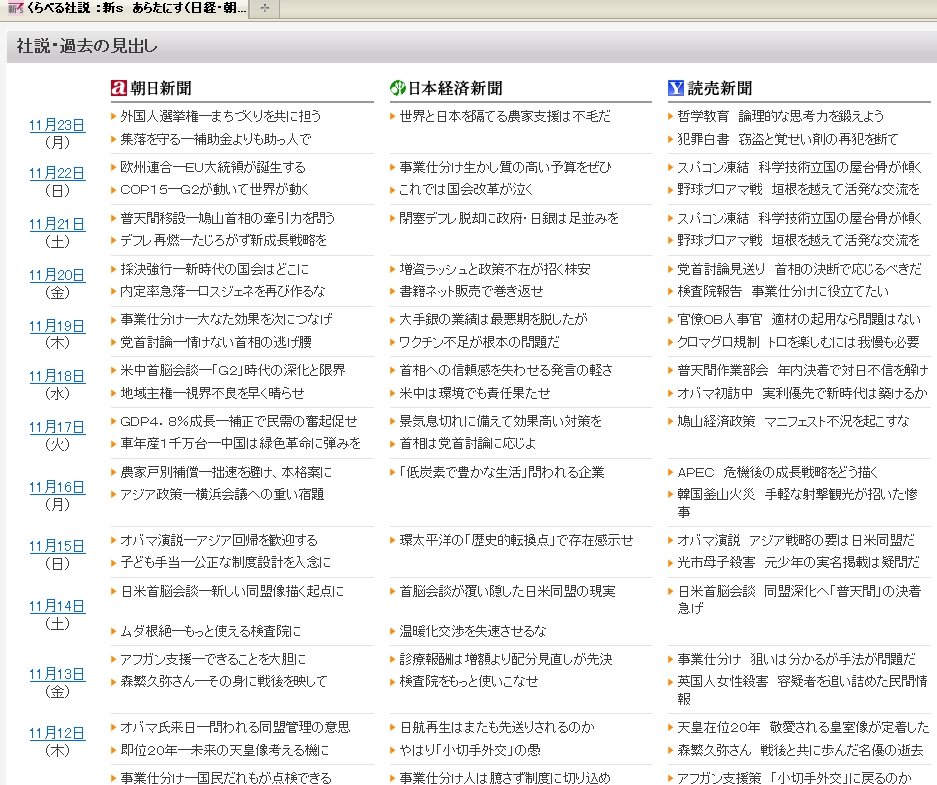The width and height of the screenshot is (937, 785).
Task: Click the Yomiuri blue Y logo icon
Action: pyautogui.click(x=675, y=88)
